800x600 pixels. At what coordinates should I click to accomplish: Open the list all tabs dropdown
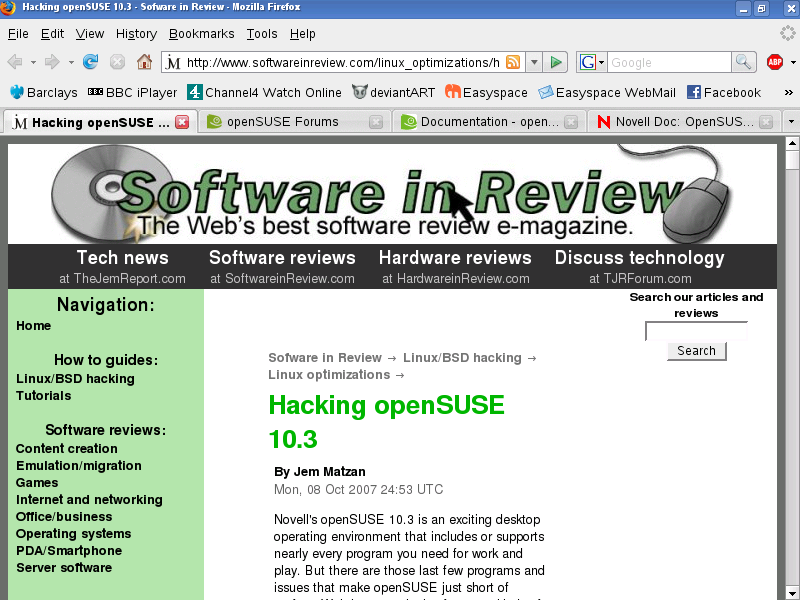(791, 122)
